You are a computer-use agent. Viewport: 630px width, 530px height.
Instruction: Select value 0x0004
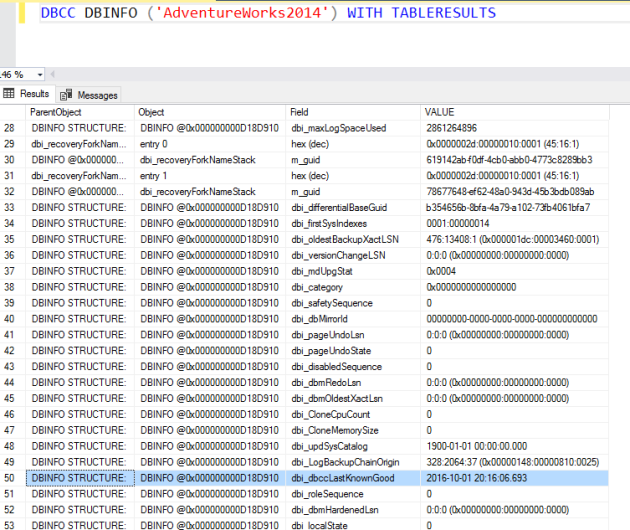(x=515, y=271)
